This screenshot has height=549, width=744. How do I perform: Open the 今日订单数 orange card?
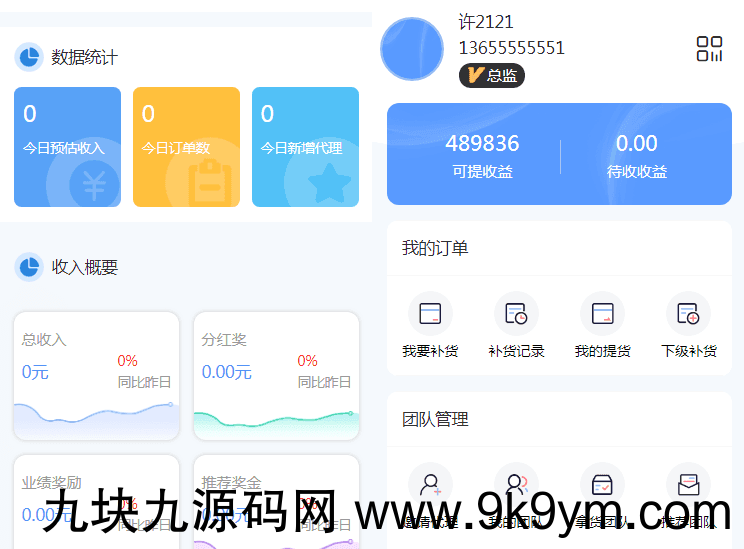(x=186, y=147)
